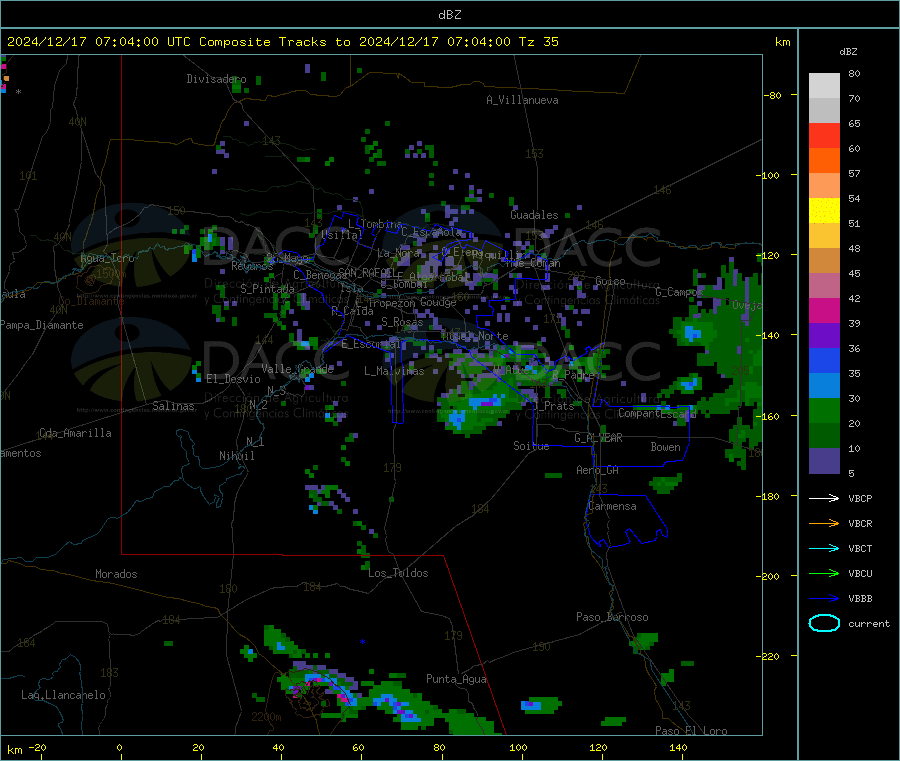Click the 'Guadales' map label

[534, 215]
